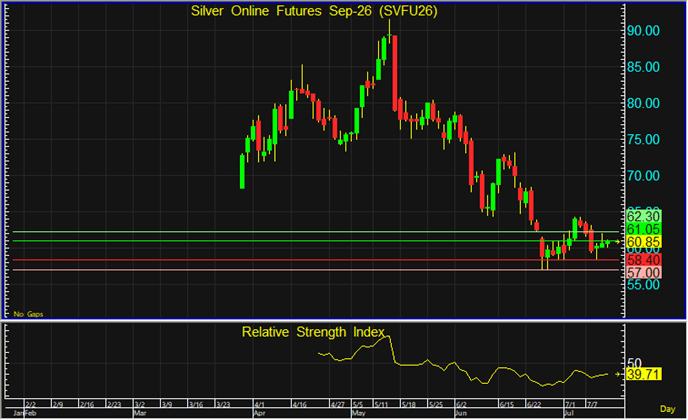This screenshot has width=688, height=420.
Task: Click the 55.00 price axis value
Action: pyautogui.click(x=643, y=285)
